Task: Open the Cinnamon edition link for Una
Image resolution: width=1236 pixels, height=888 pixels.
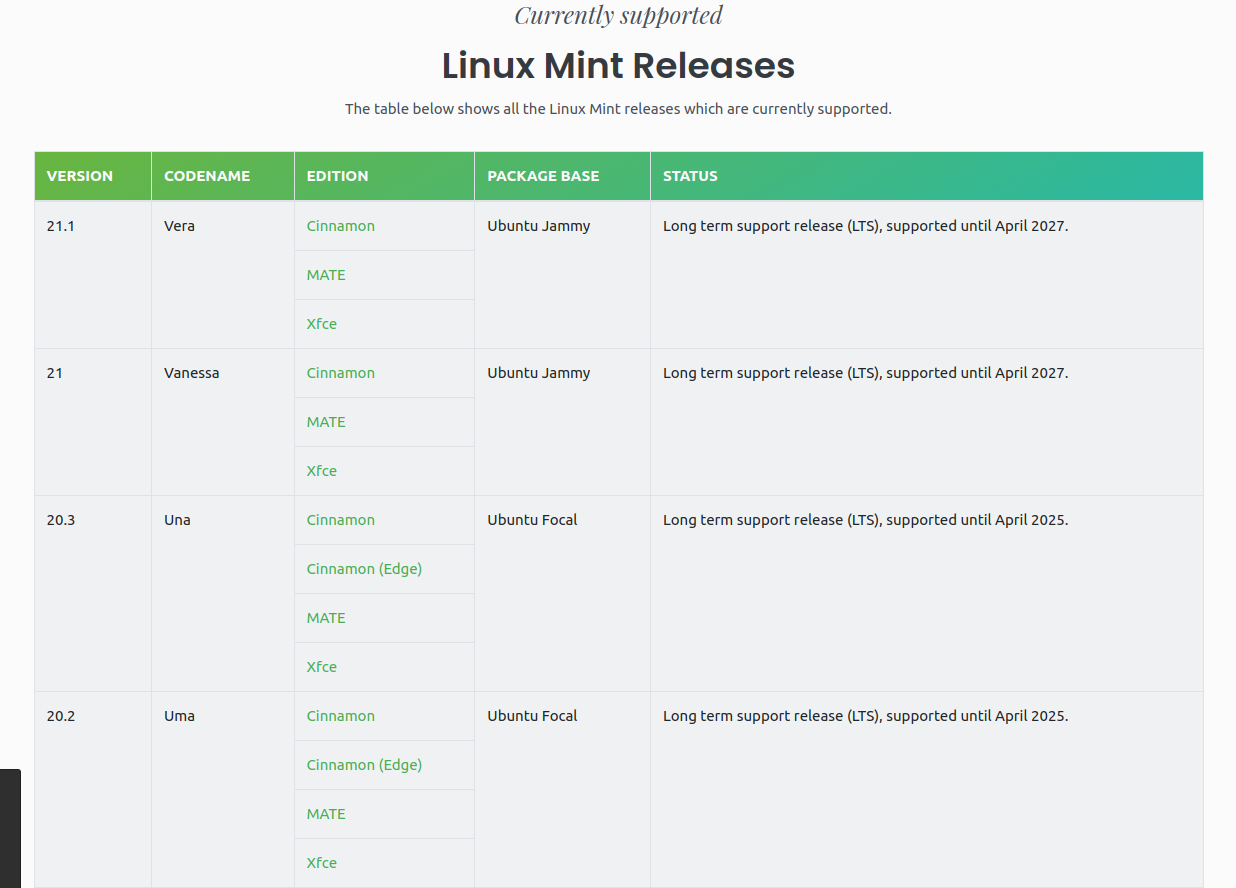Action: tap(340, 519)
